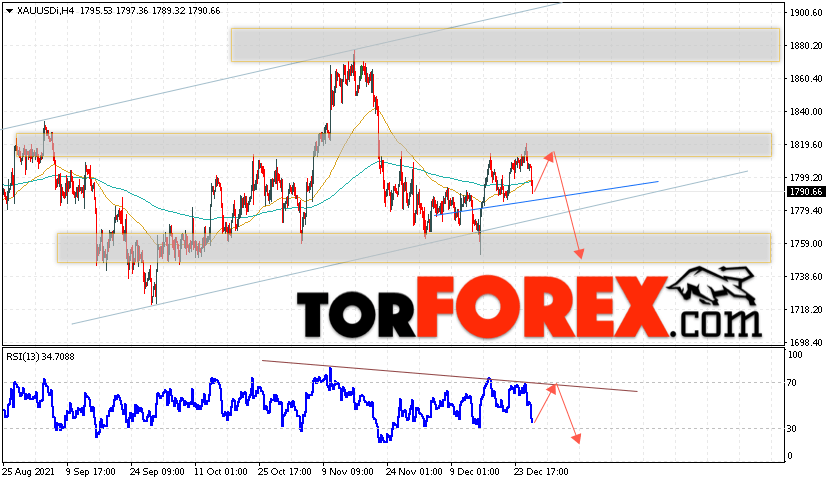Image resolution: width=830 pixels, height=483 pixels.
Task: Click the 1718.20 price axis label
Action: (x=805, y=309)
